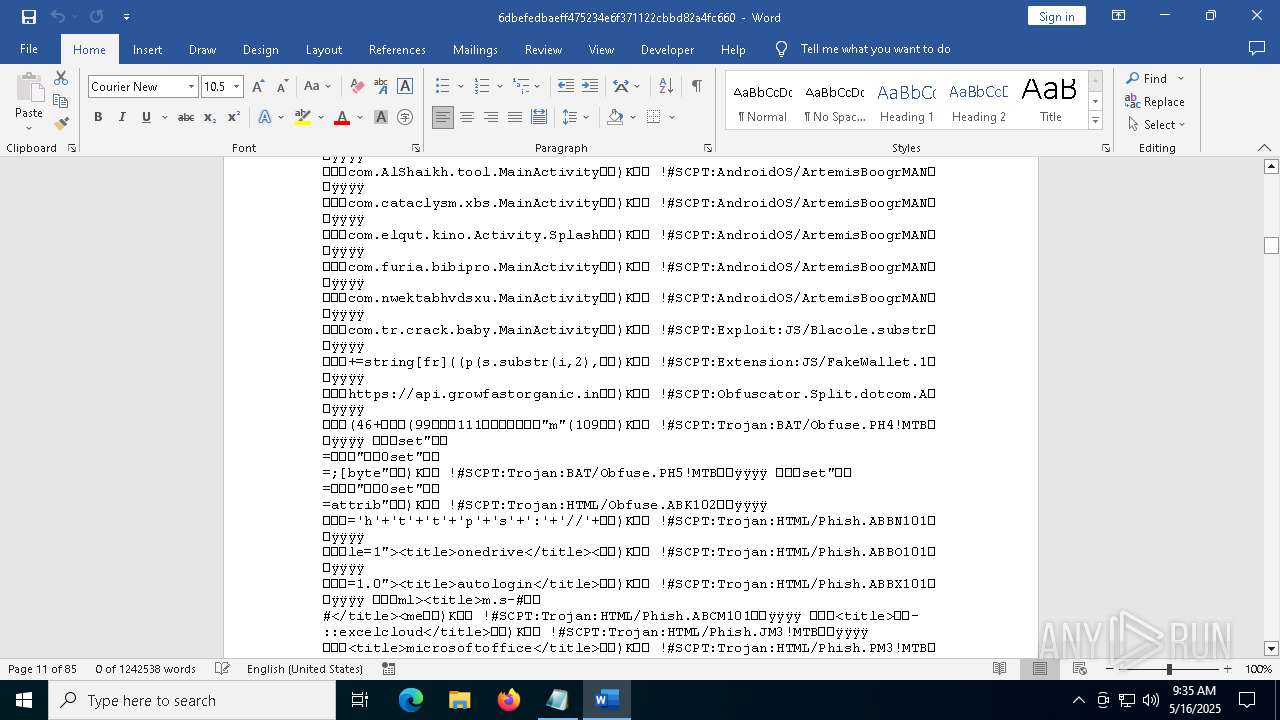Apply the yellow text highlight color

point(303,118)
